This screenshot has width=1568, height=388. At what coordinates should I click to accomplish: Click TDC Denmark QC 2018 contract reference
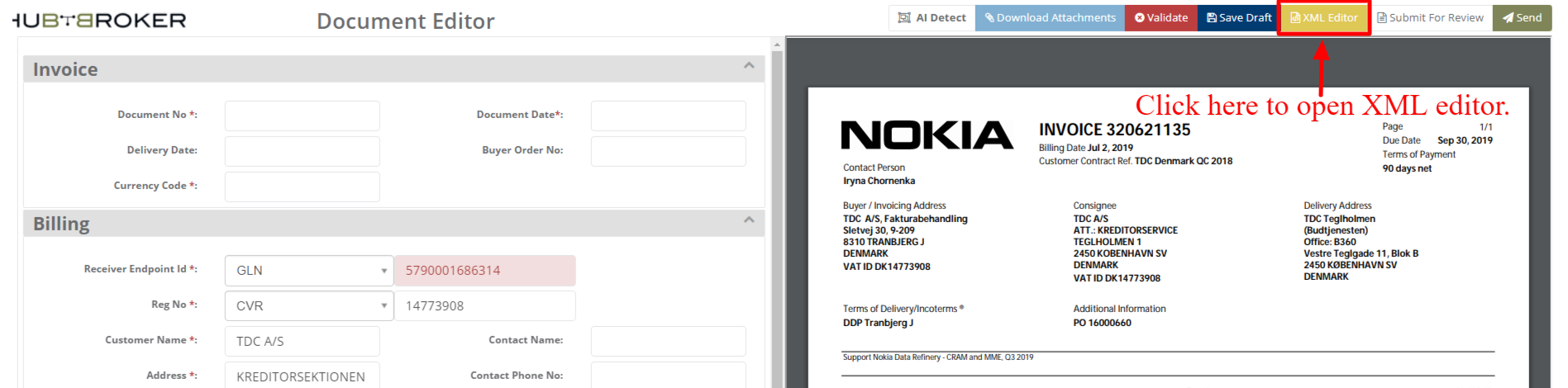click(1183, 161)
